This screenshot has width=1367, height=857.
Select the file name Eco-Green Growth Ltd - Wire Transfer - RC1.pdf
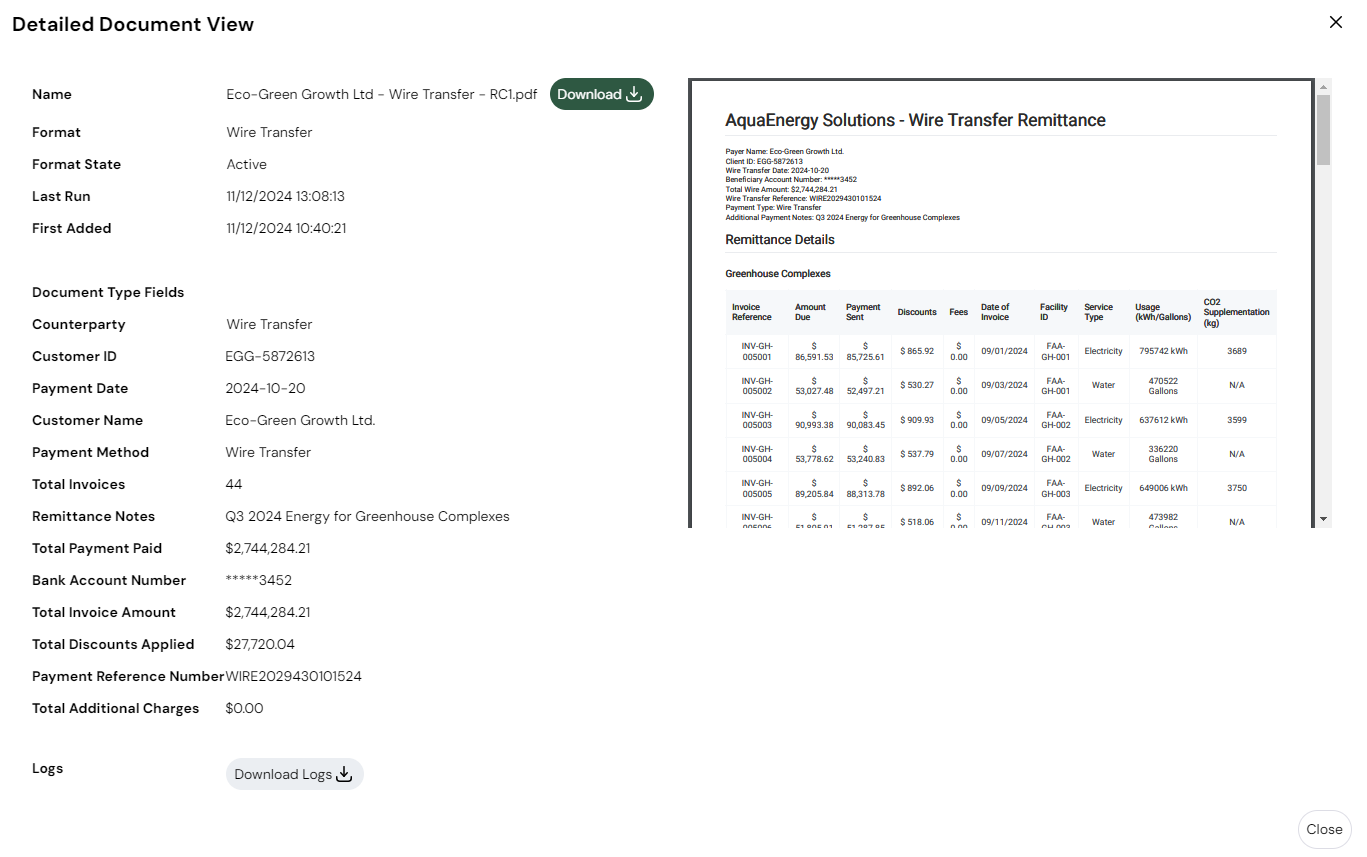[382, 94]
